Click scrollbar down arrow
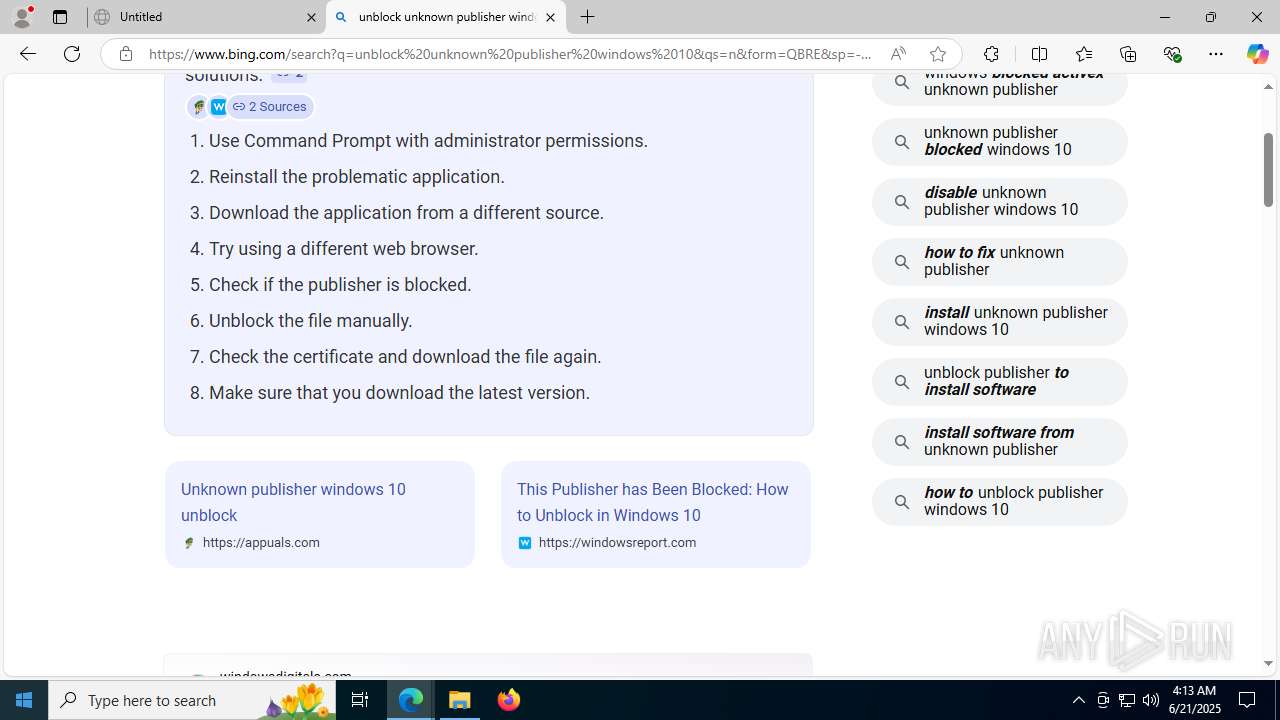Viewport: 1280px width, 720px height. (1268, 663)
